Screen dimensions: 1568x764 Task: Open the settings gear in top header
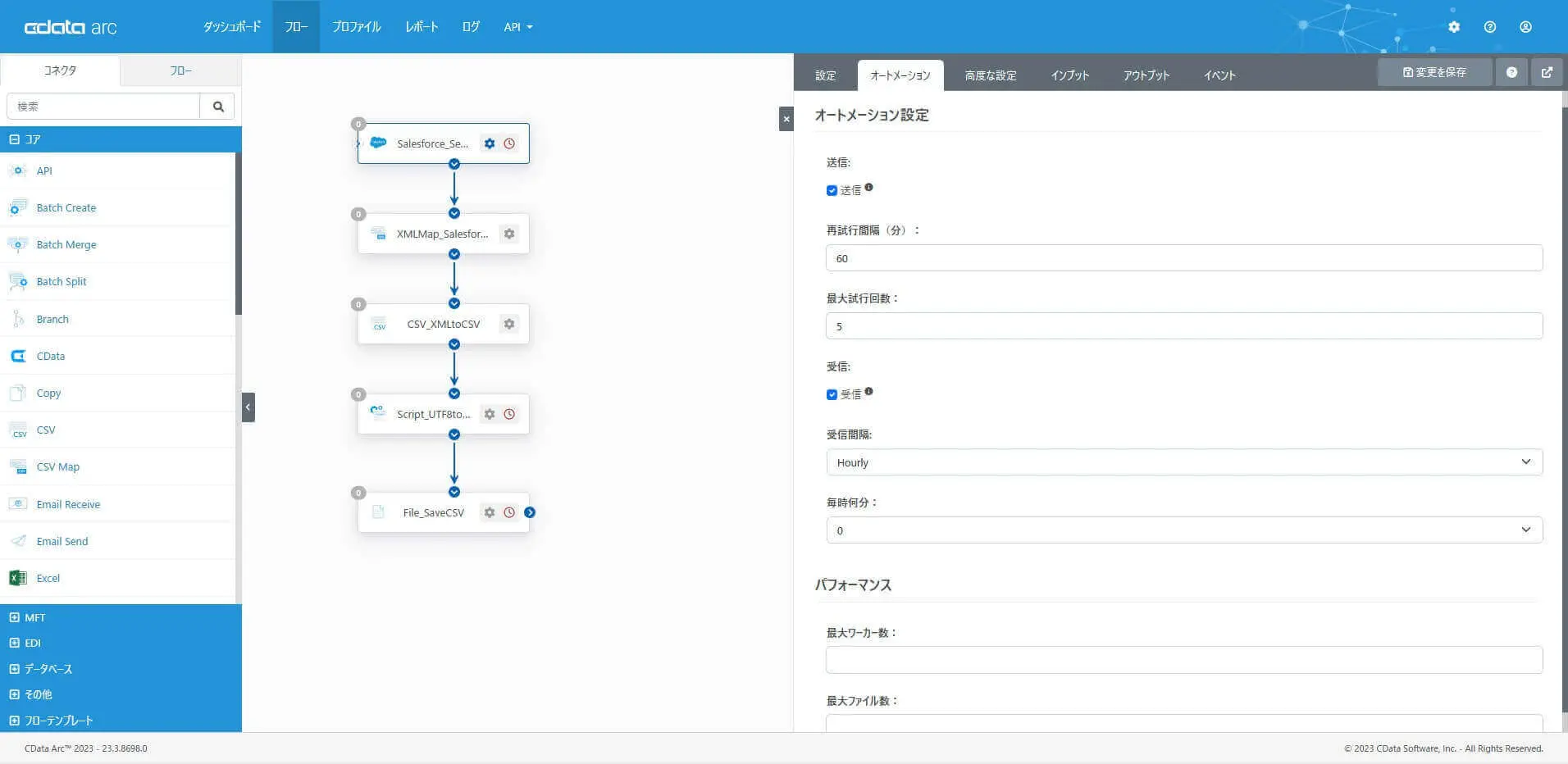pos(1454,27)
